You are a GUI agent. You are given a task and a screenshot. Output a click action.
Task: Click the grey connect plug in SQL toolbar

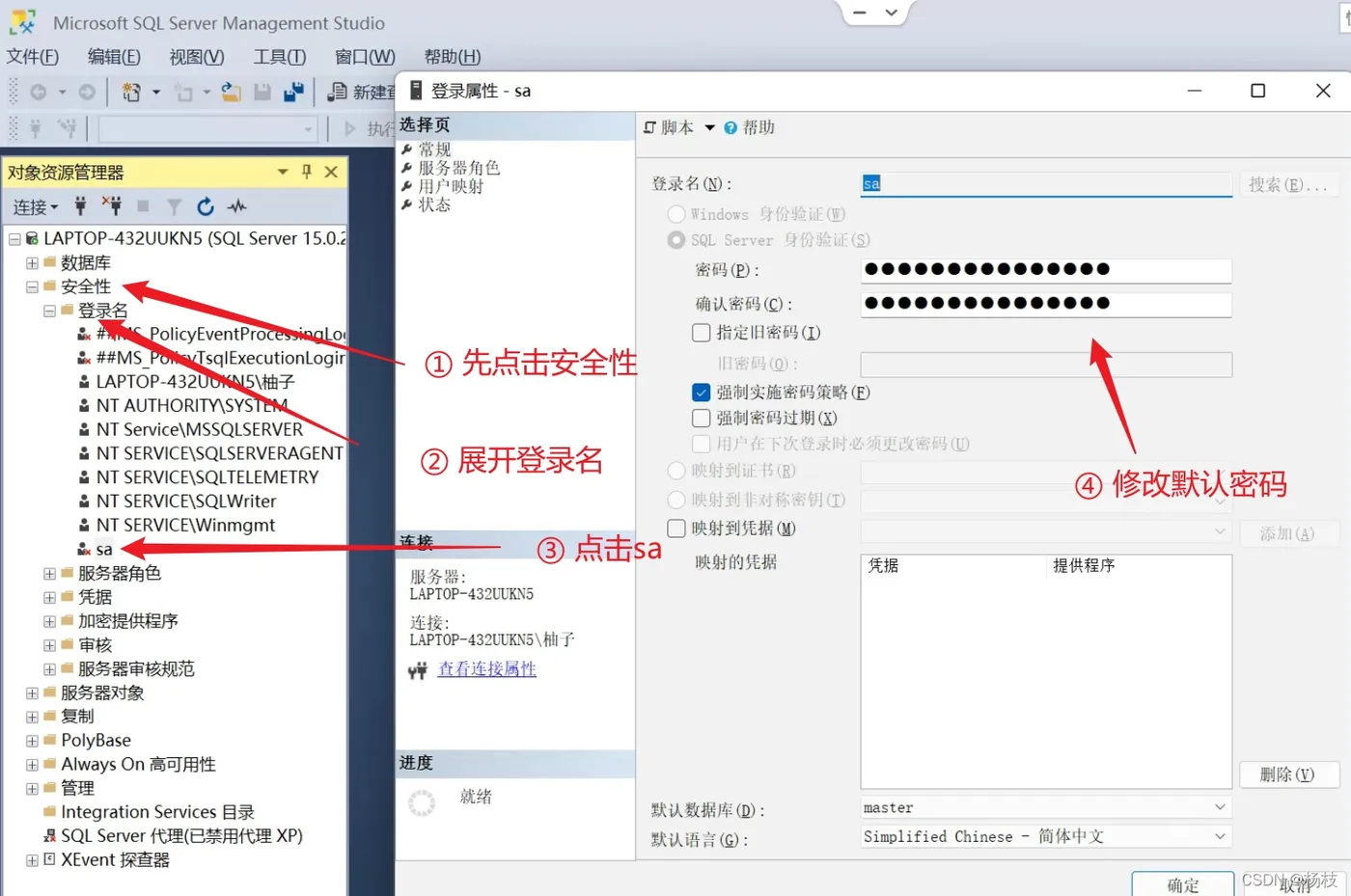[x=36, y=127]
